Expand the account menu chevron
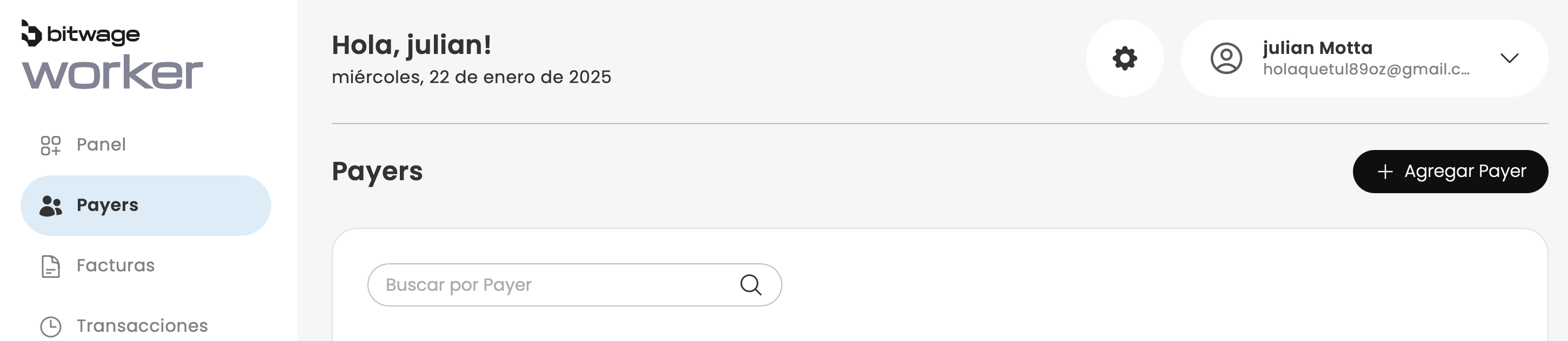This screenshot has height=341, width=1568. coord(1509,58)
